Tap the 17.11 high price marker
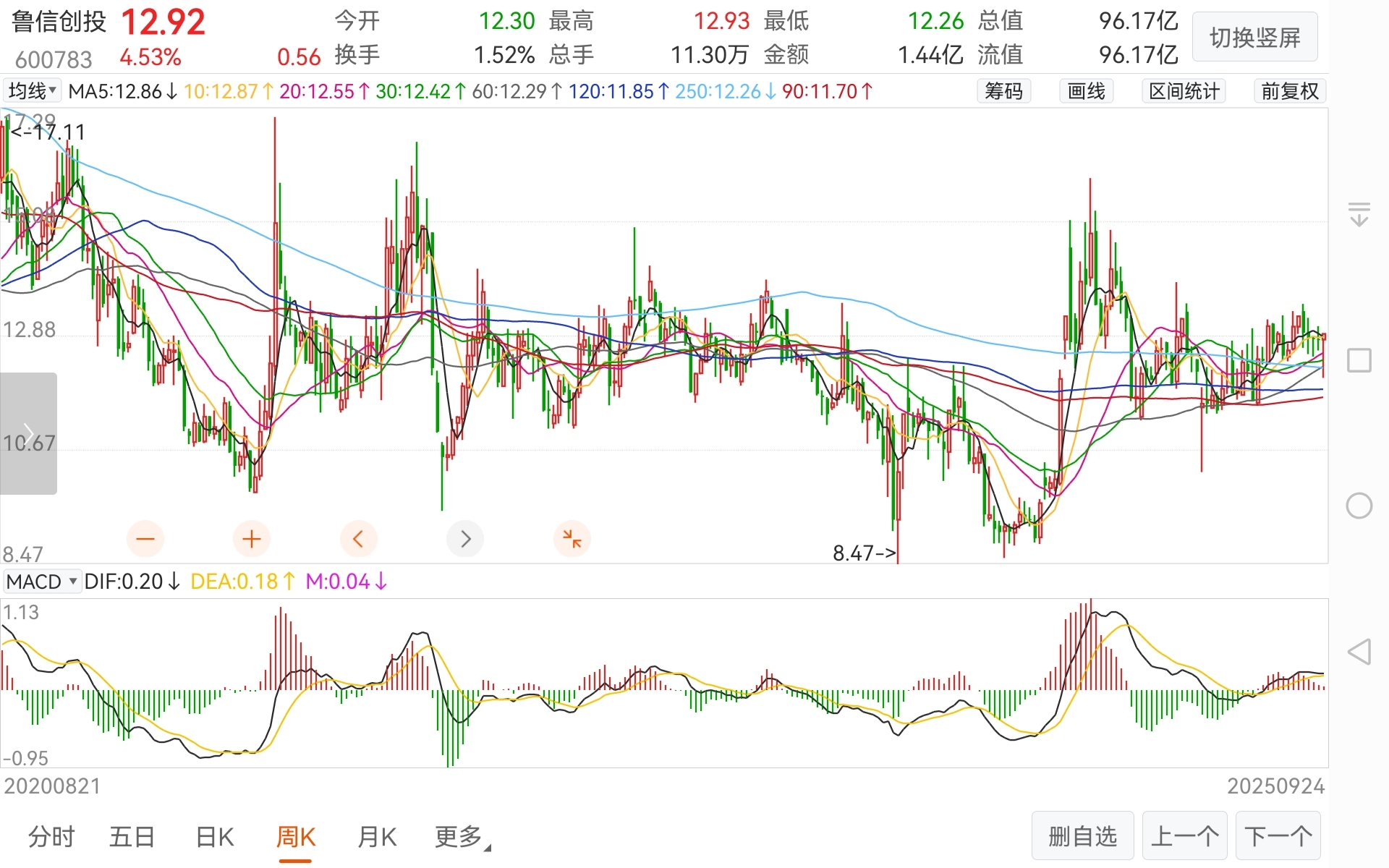 click(x=48, y=132)
